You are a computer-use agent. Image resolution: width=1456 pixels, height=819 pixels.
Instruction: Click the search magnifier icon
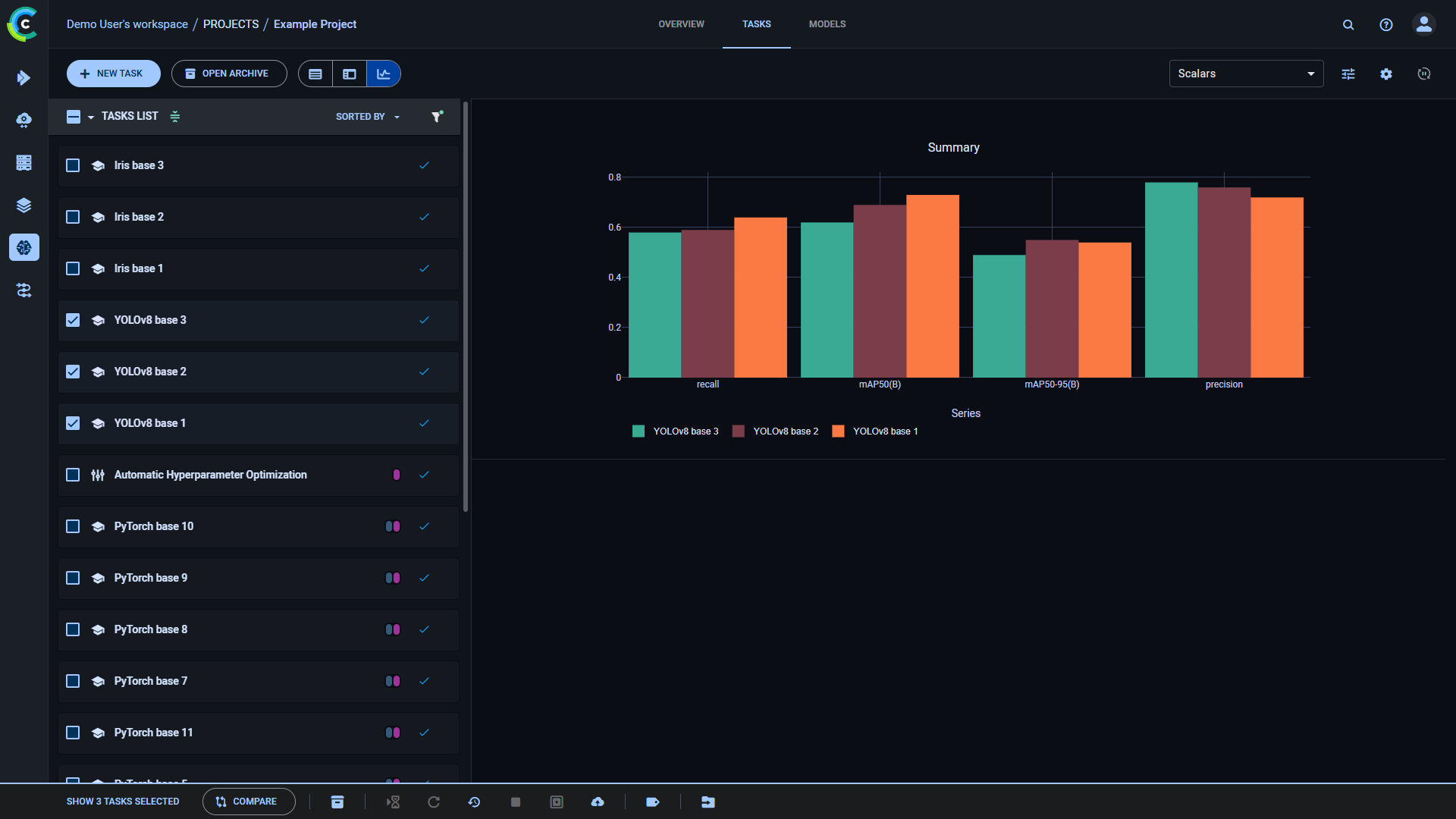pyautogui.click(x=1348, y=24)
